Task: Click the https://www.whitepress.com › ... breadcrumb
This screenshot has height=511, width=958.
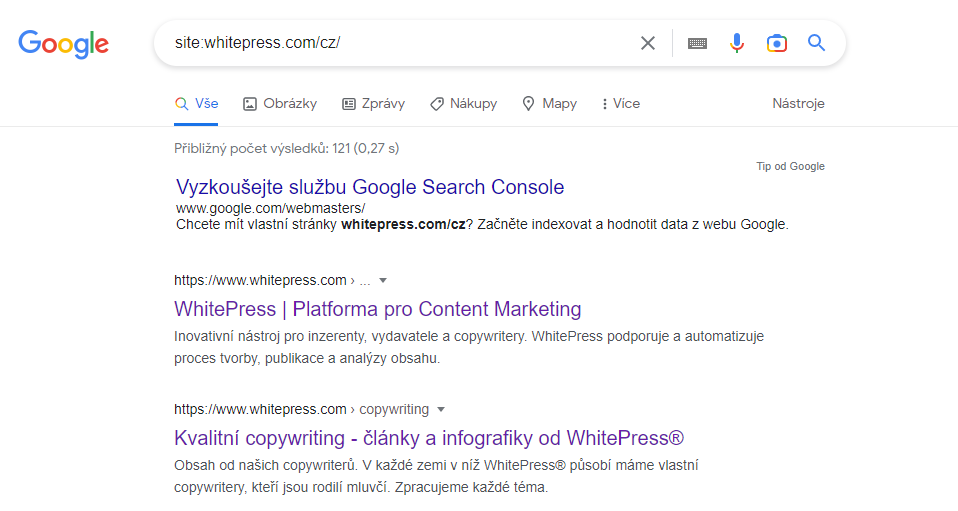Action: [x=272, y=281]
